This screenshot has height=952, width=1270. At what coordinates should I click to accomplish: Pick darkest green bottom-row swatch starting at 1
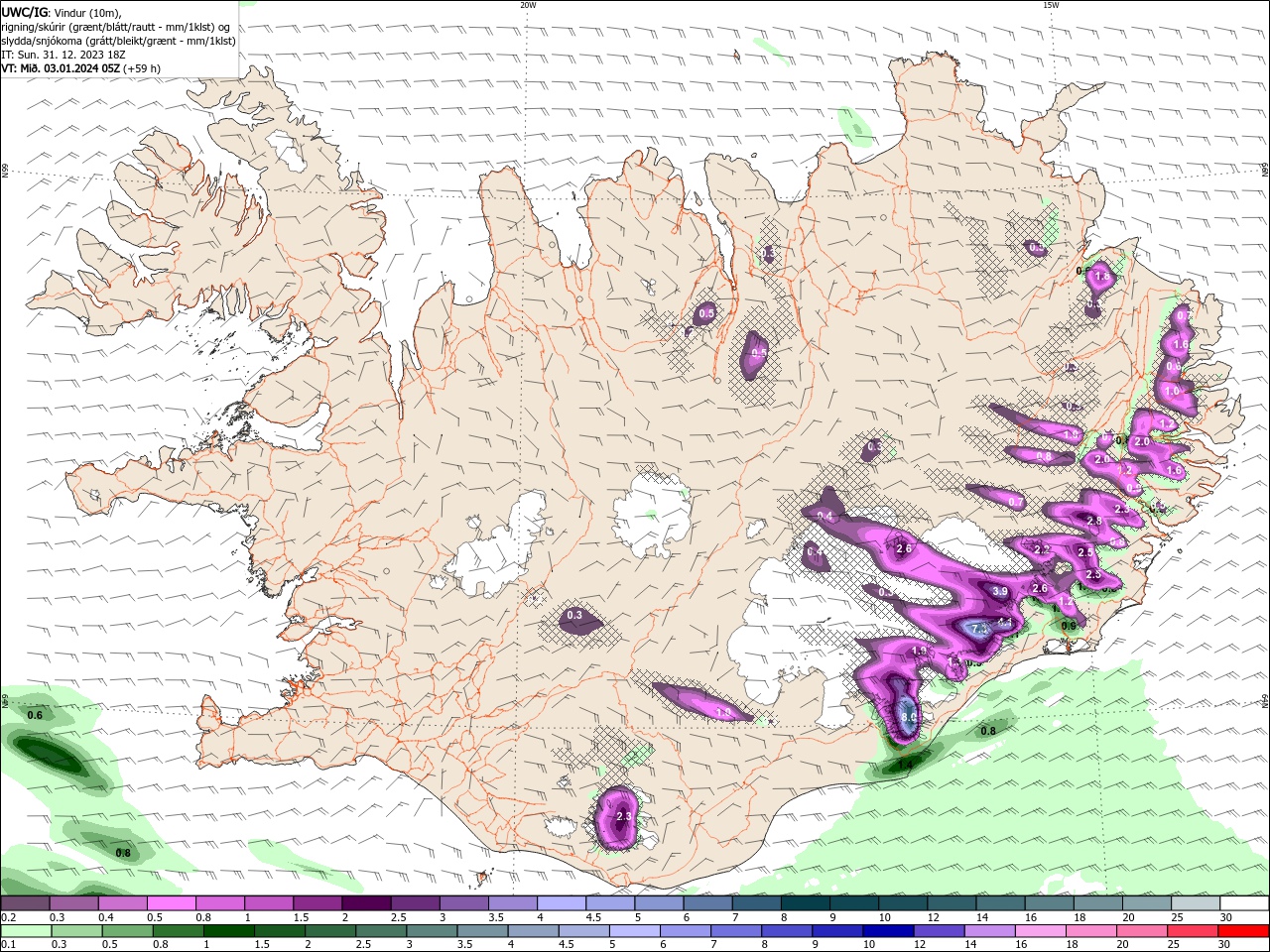[x=228, y=931]
